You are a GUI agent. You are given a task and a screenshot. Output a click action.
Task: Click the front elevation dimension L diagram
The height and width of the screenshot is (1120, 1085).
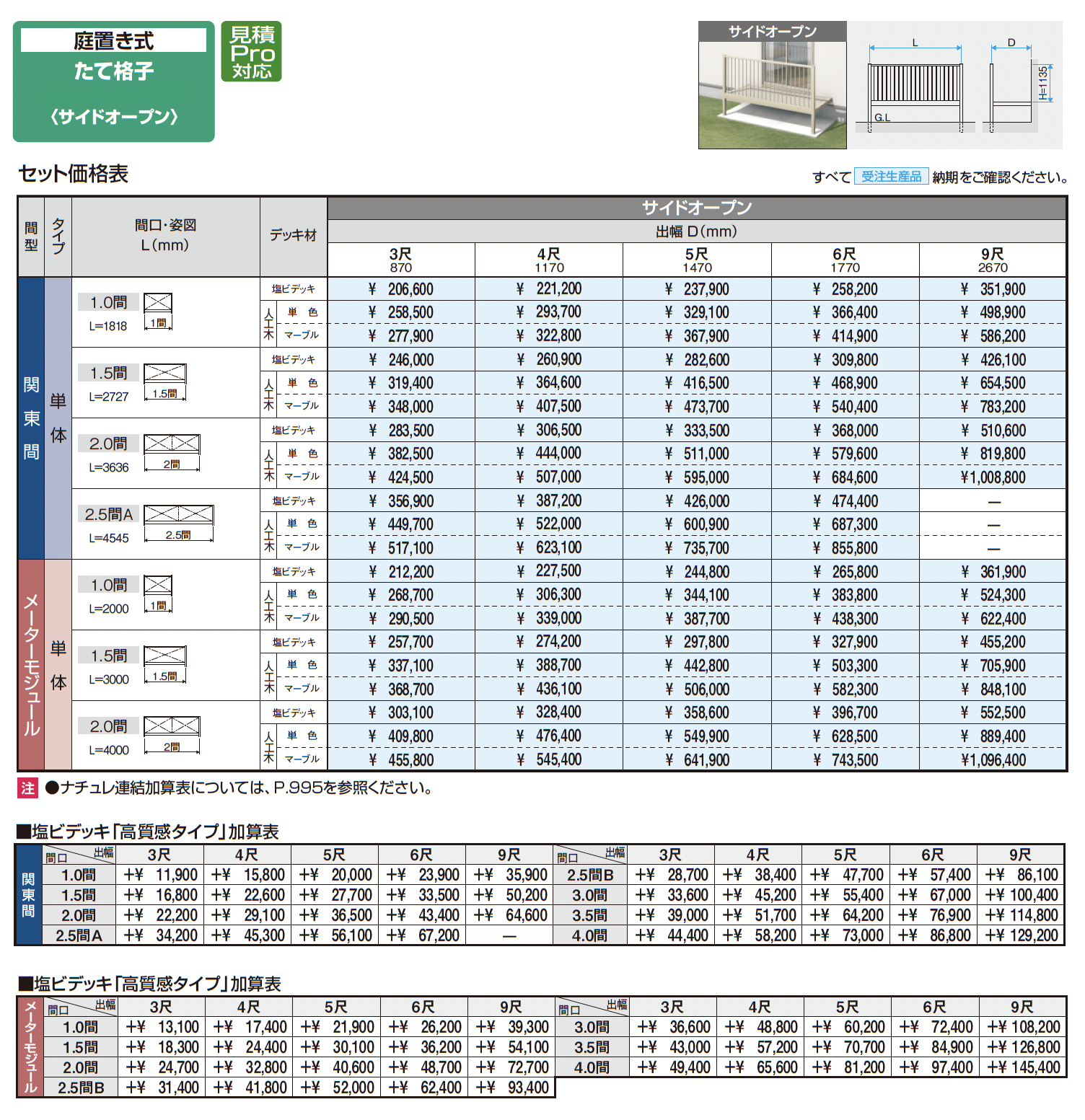tap(915, 87)
